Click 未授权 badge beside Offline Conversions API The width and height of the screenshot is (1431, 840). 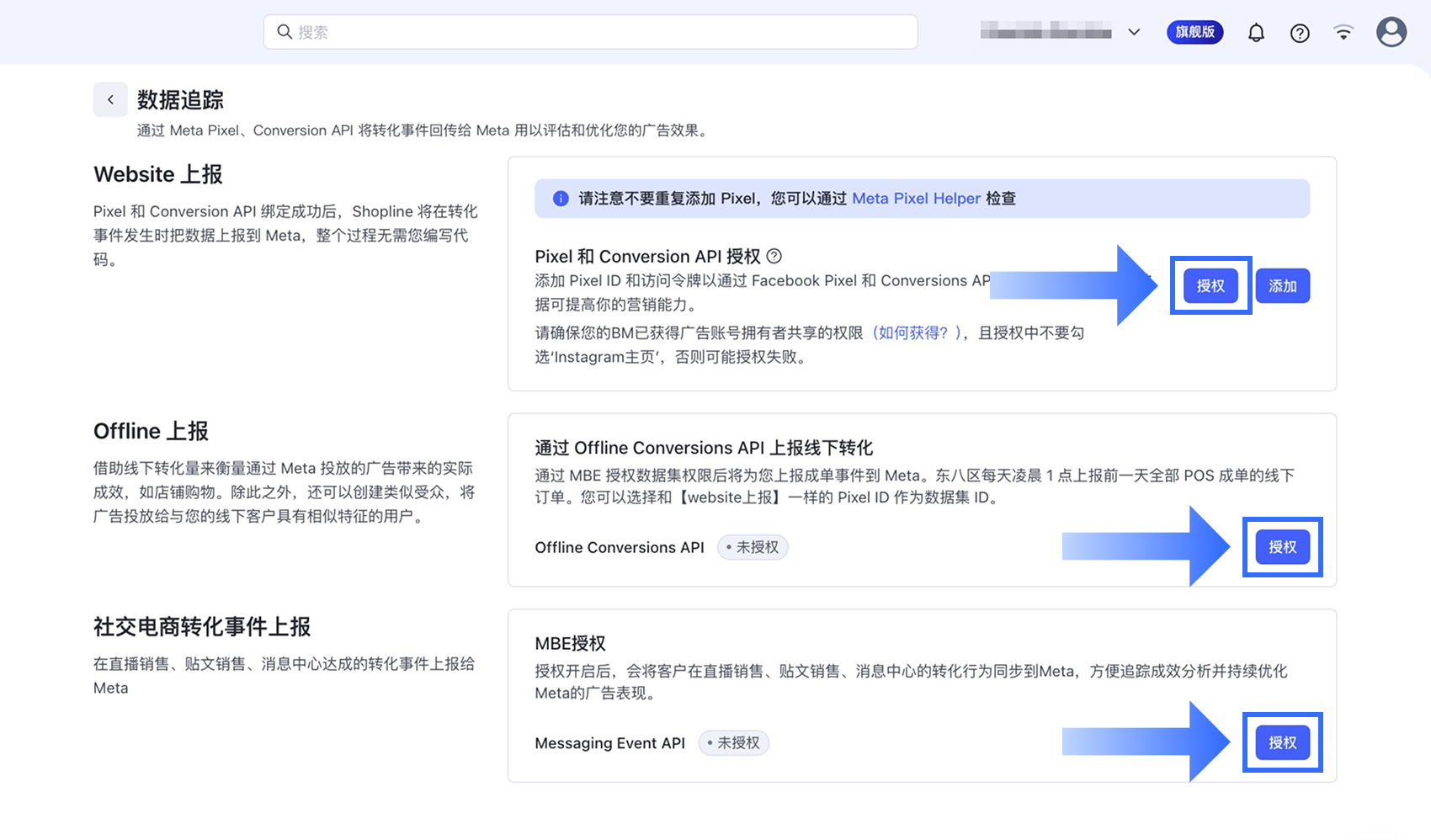click(753, 547)
